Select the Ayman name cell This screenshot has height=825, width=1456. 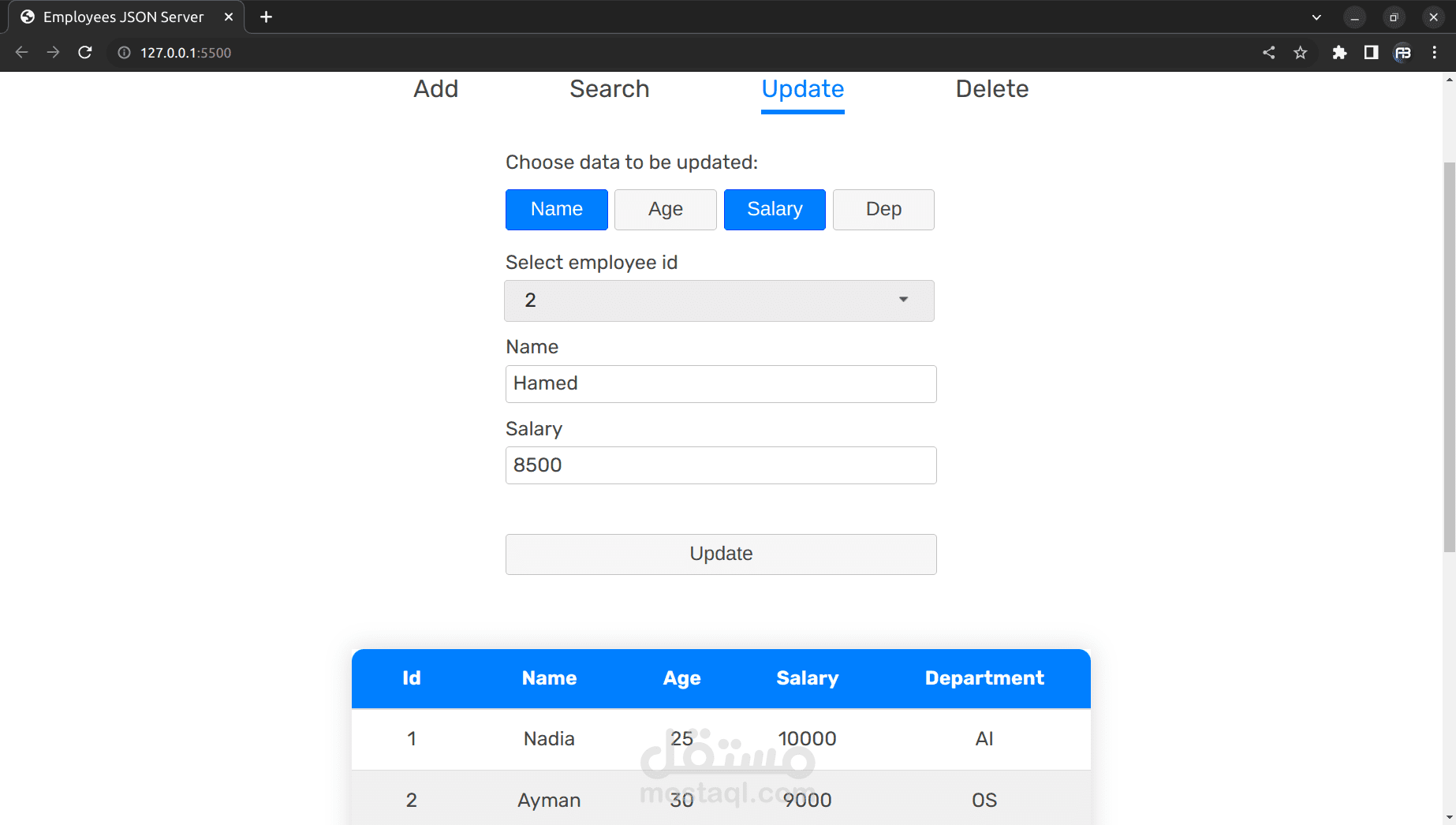point(549,801)
